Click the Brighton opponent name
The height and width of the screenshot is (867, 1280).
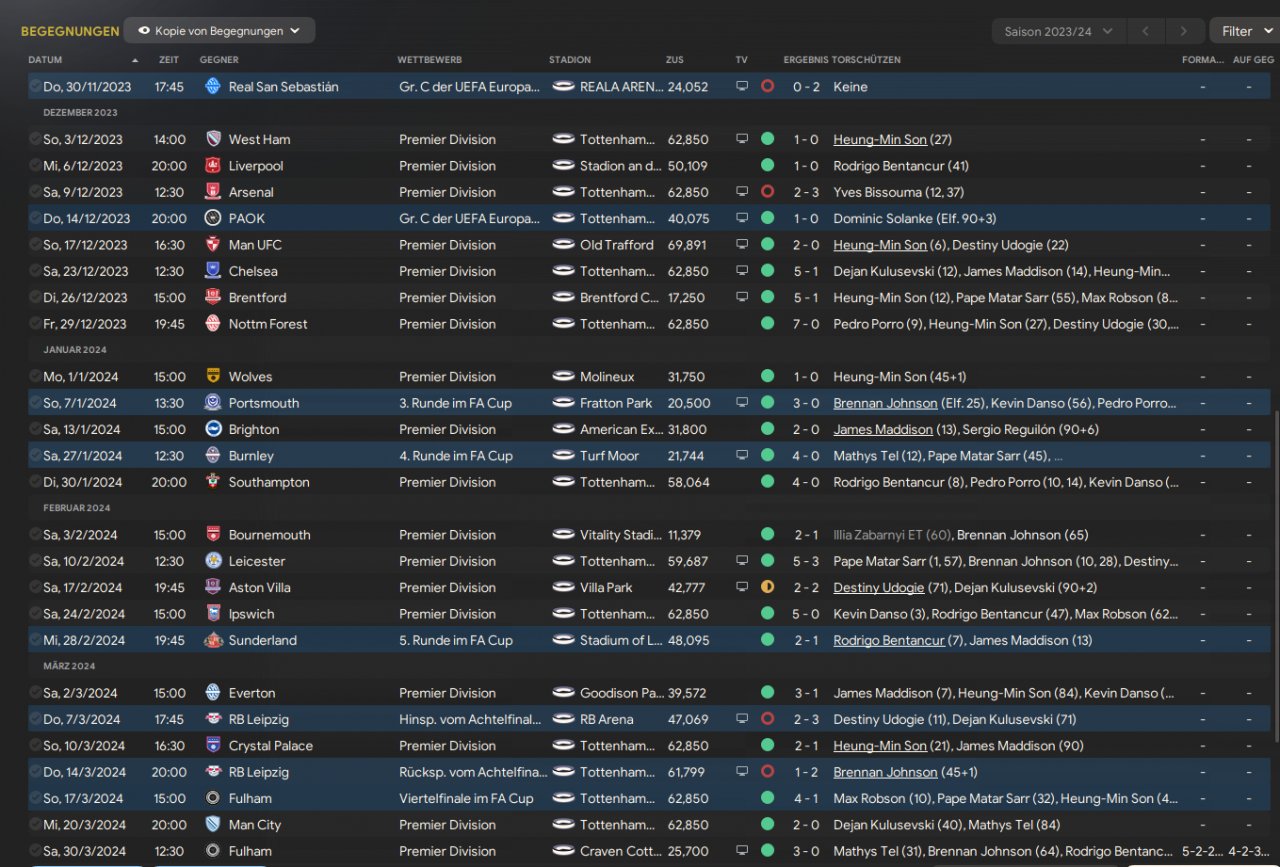(x=254, y=430)
